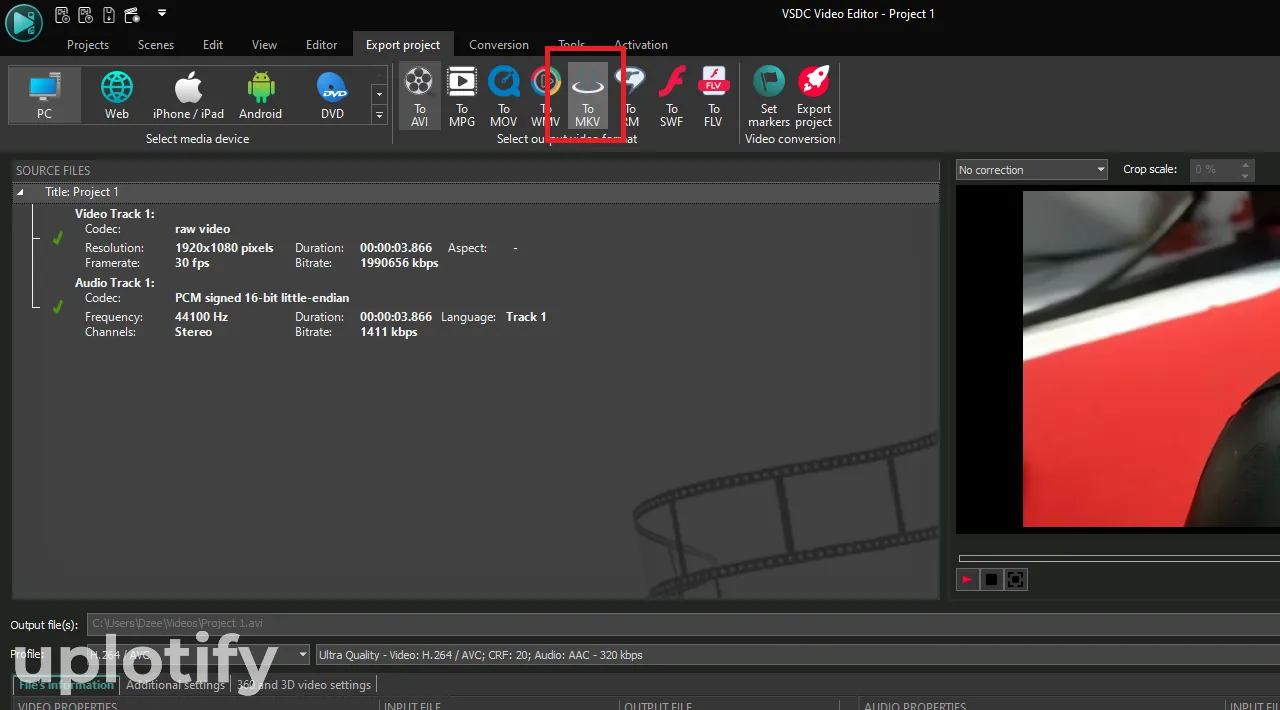Click the SOURCE FILES panel header

[x=476, y=171]
